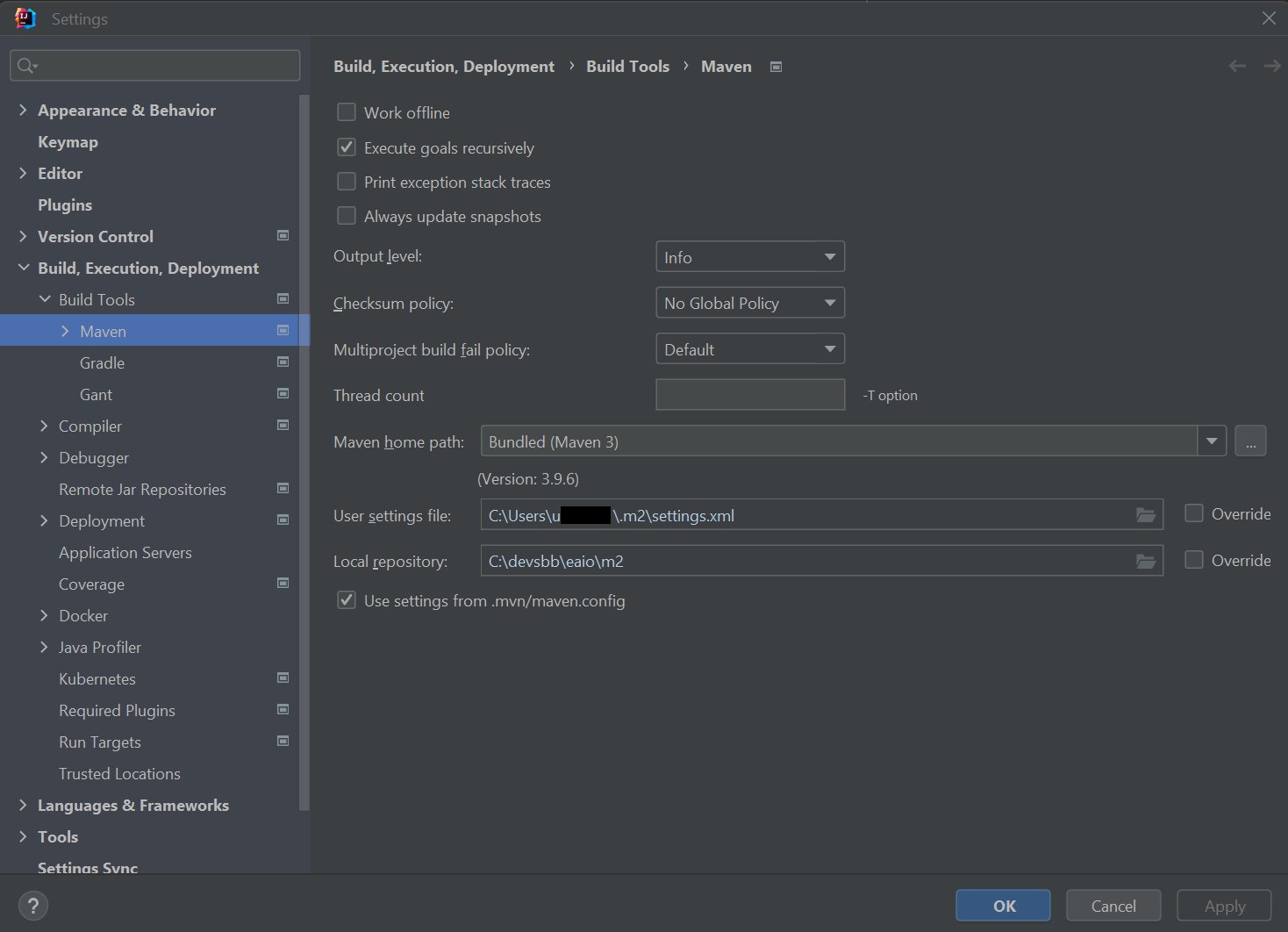Image resolution: width=1288 pixels, height=932 pixels.
Task: Click the magnifier icon in the search field
Action: click(25, 64)
